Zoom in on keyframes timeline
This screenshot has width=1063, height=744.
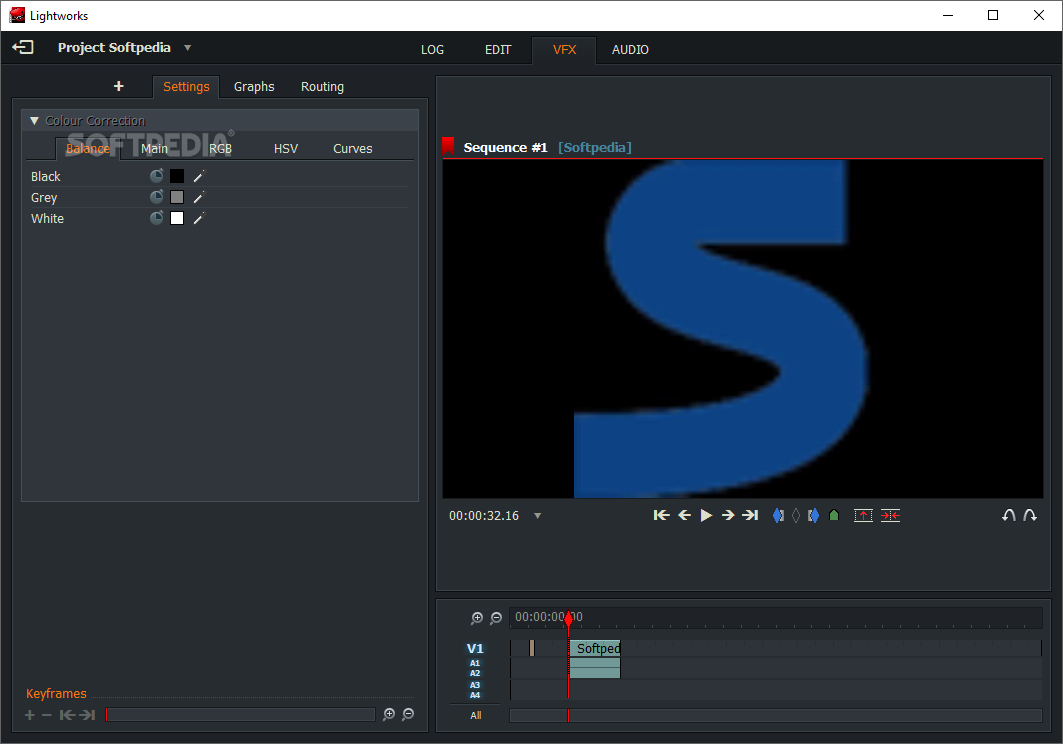[x=389, y=714]
